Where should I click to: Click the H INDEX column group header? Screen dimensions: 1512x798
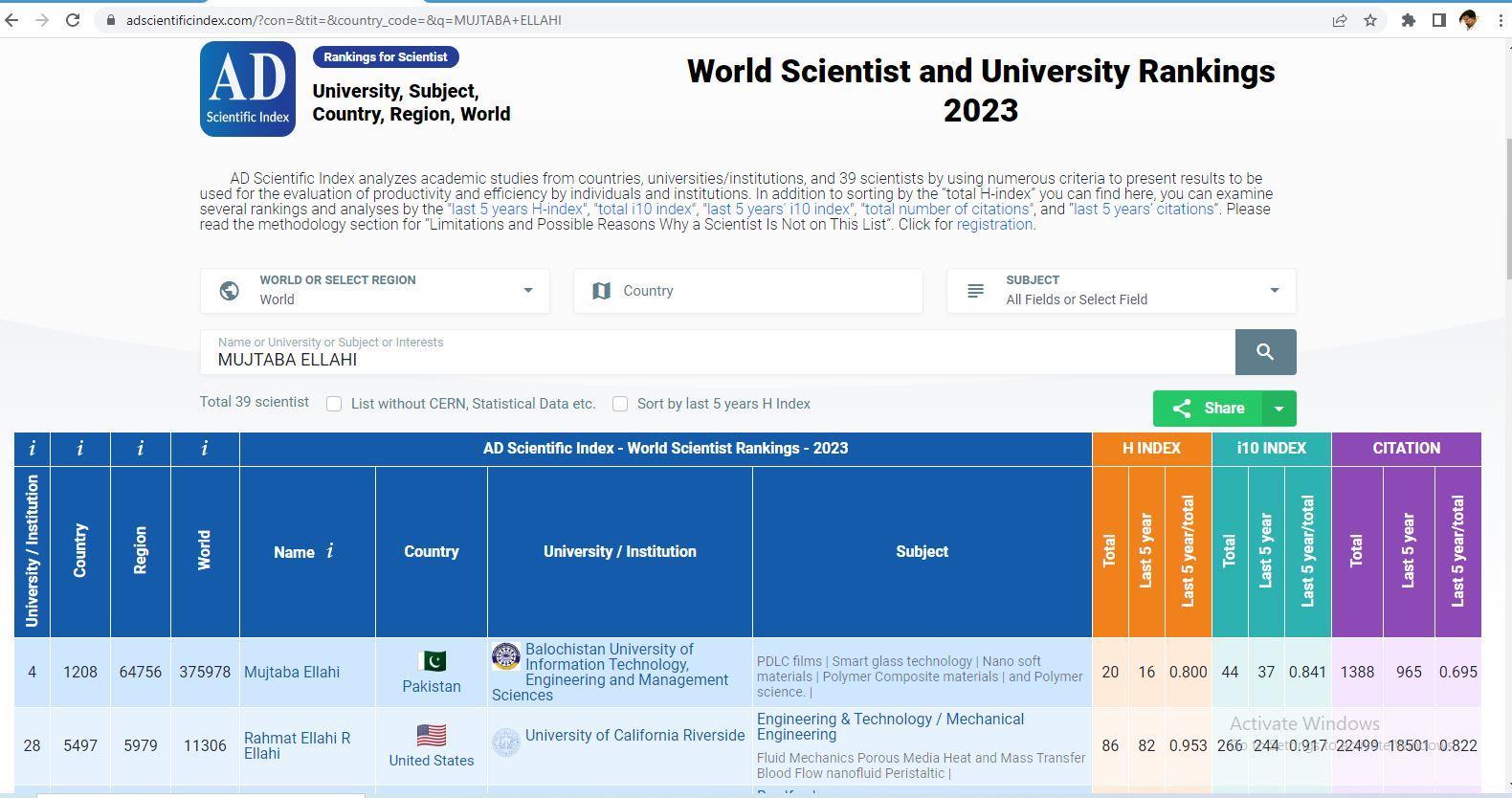click(1152, 449)
